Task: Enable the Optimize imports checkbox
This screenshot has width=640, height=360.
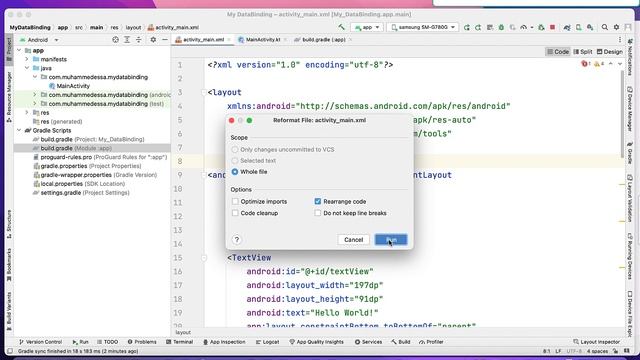Action: pyautogui.click(x=235, y=201)
